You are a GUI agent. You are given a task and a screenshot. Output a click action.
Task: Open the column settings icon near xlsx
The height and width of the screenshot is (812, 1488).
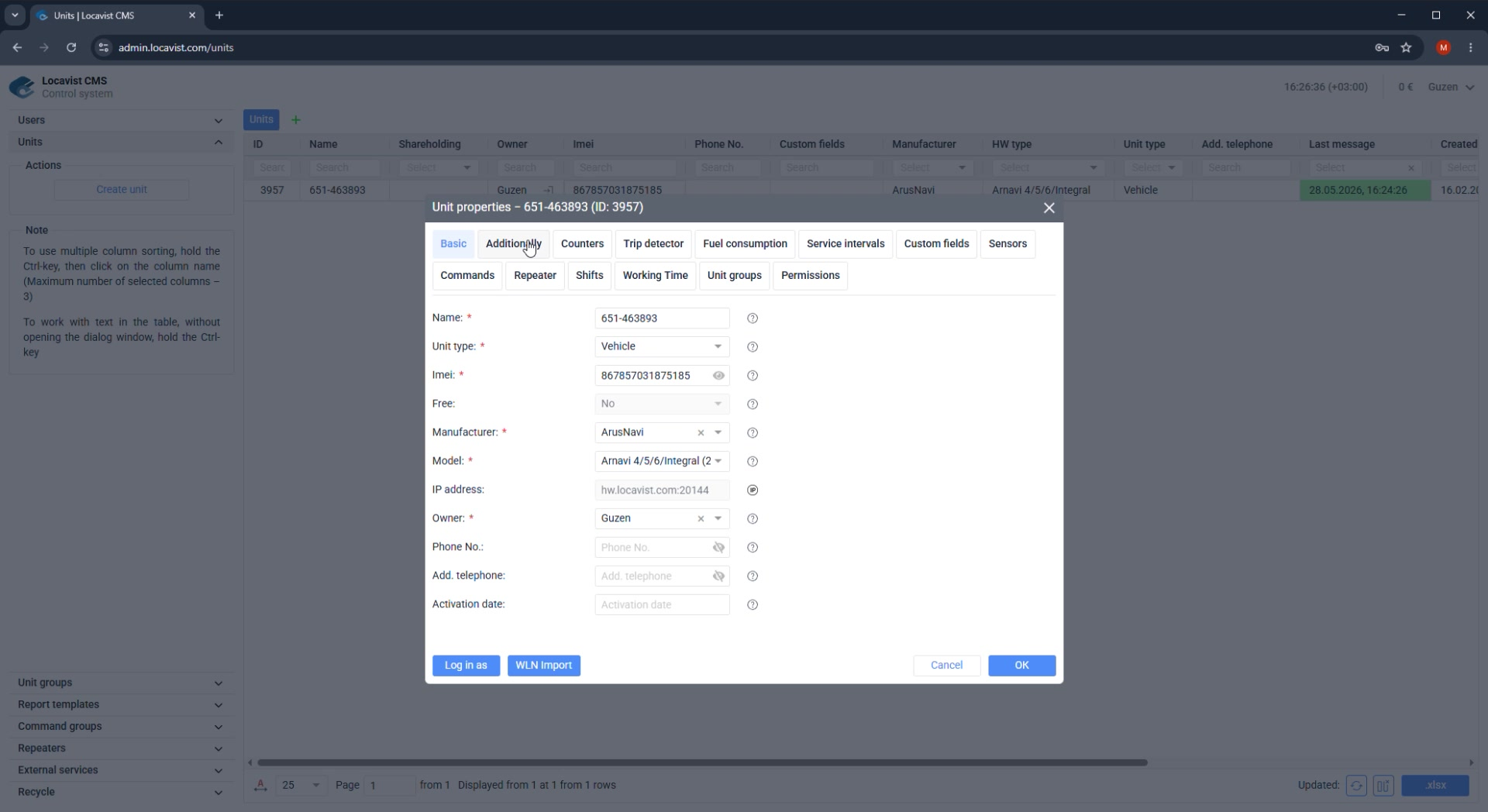coord(1383,786)
